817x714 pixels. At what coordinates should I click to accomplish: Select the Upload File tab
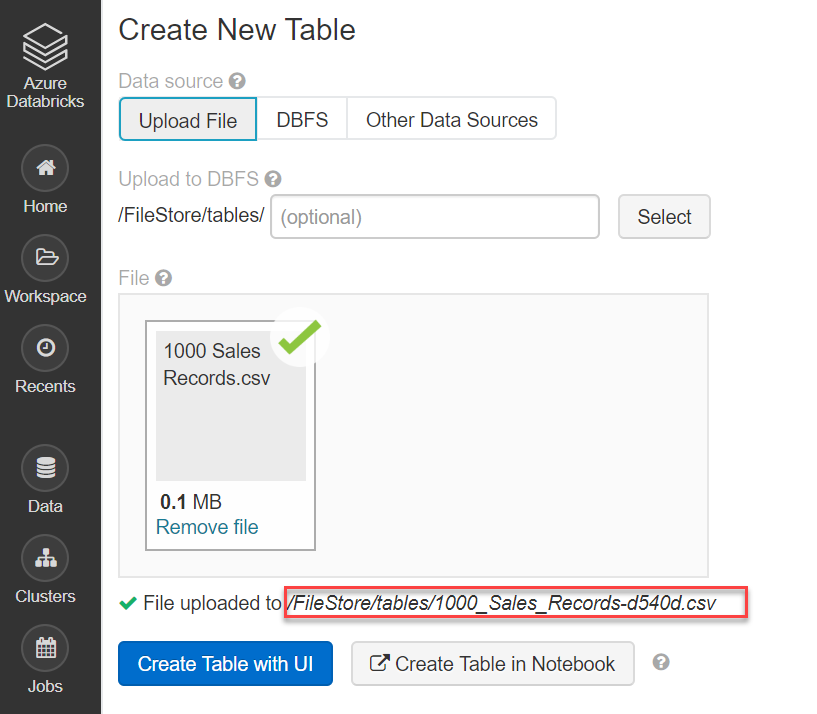188,120
